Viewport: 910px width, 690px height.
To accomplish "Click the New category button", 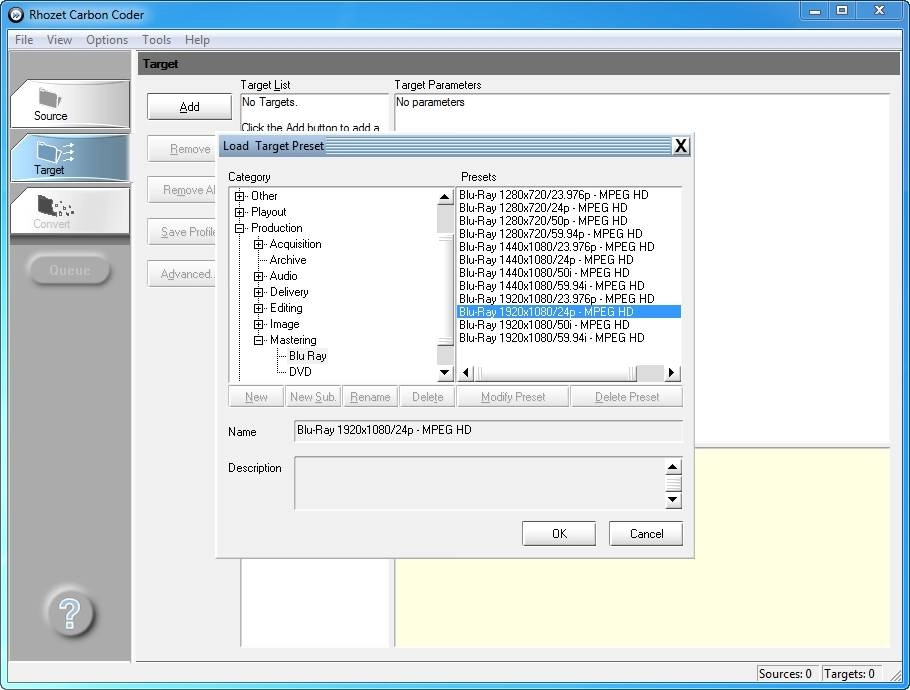I will click(256, 397).
